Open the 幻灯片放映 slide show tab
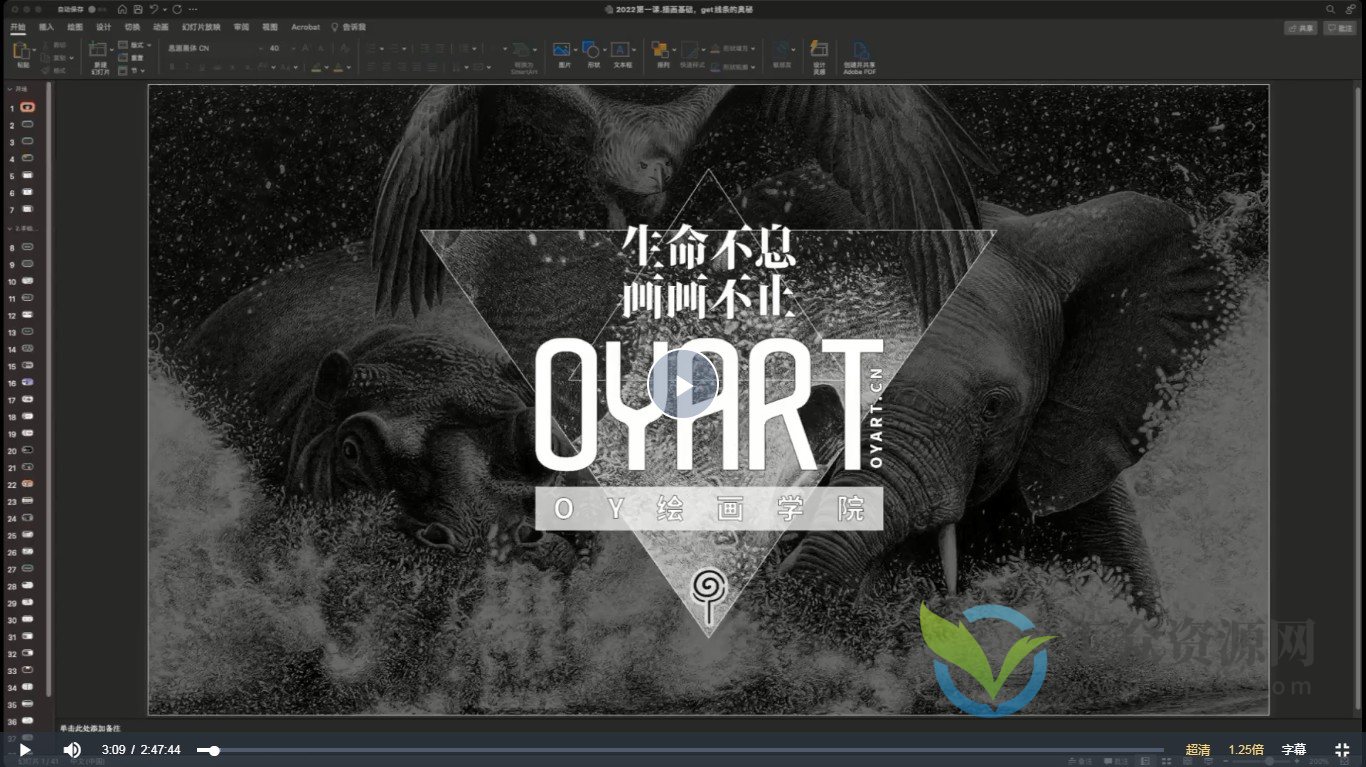 click(201, 27)
